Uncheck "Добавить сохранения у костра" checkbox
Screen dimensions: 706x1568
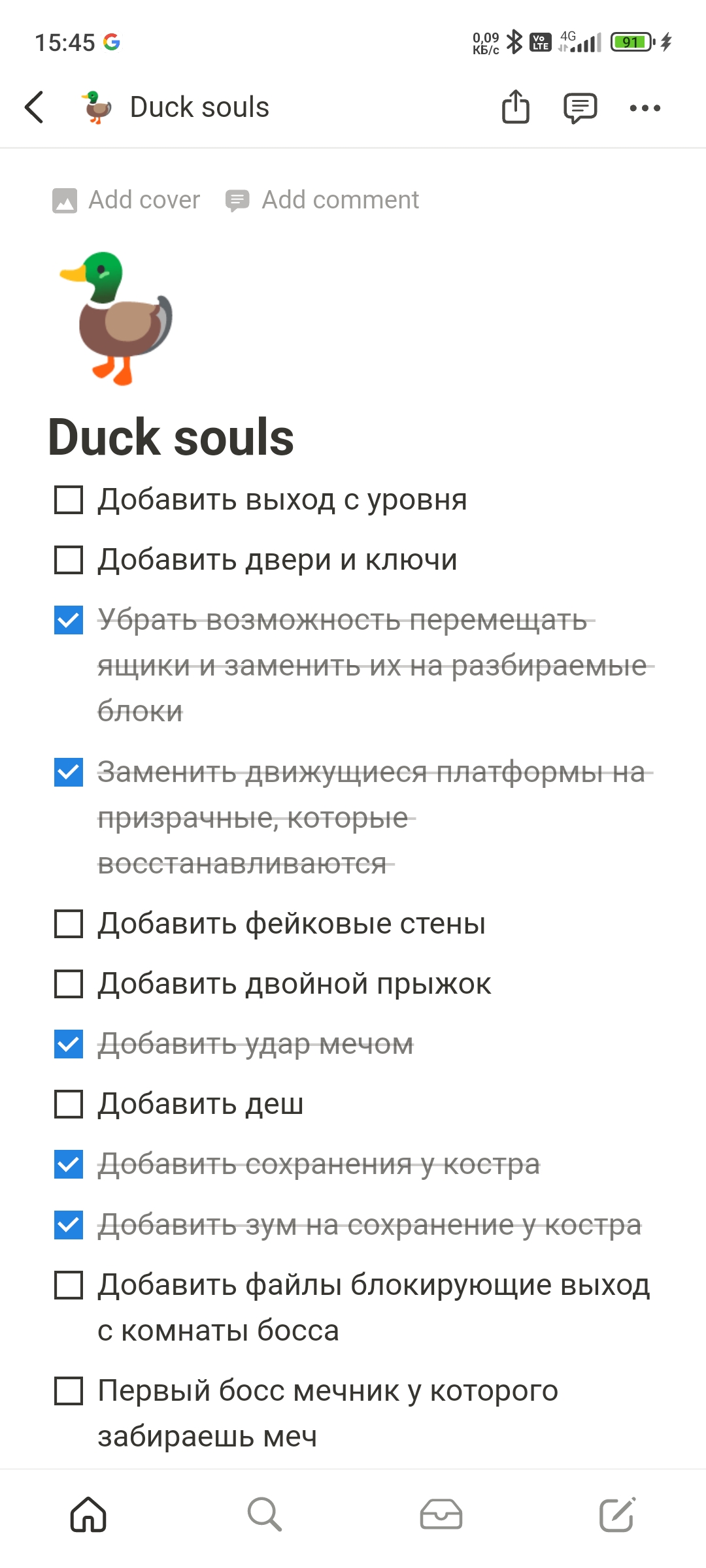tap(69, 1164)
